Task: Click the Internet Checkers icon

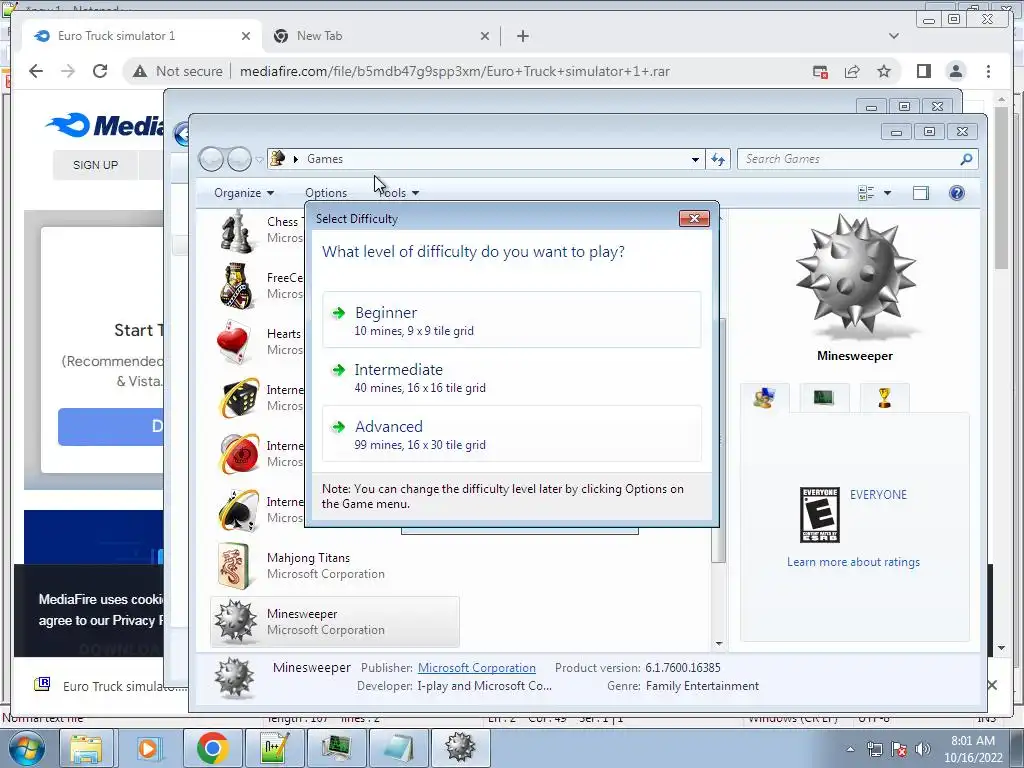Action: click(x=238, y=454)
